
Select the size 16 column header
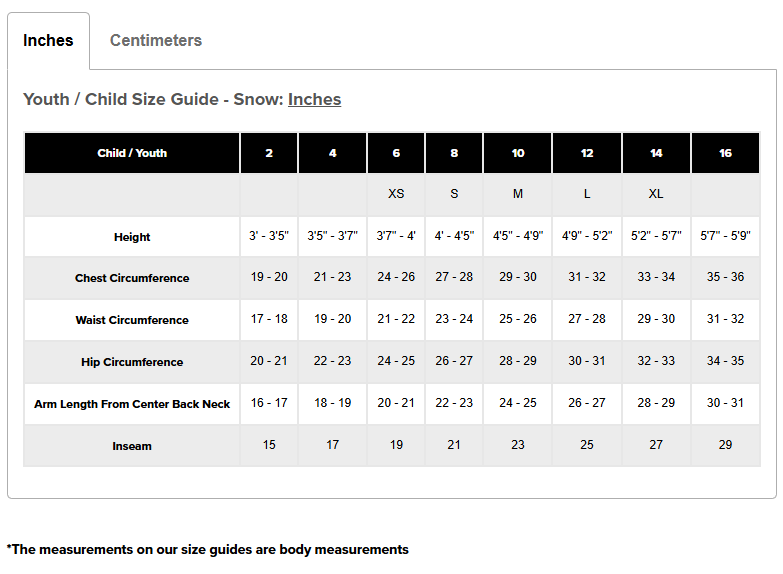click(x=725, y=153)
